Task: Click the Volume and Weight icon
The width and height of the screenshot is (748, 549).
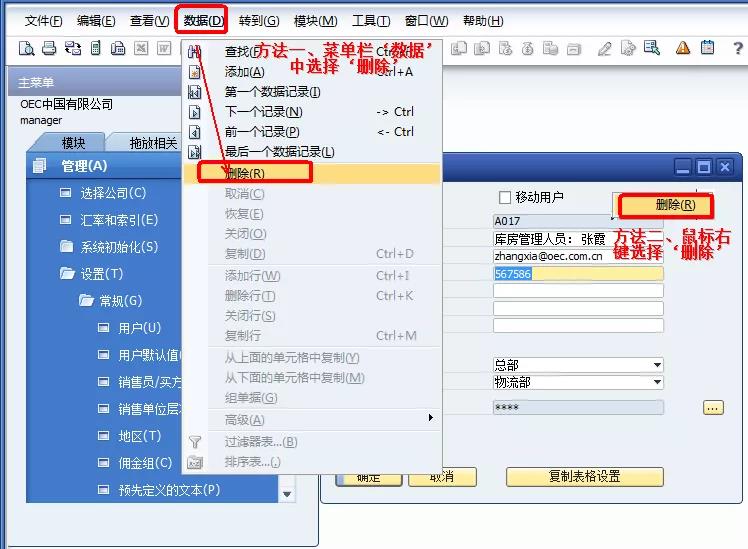Action: point(551,48)
